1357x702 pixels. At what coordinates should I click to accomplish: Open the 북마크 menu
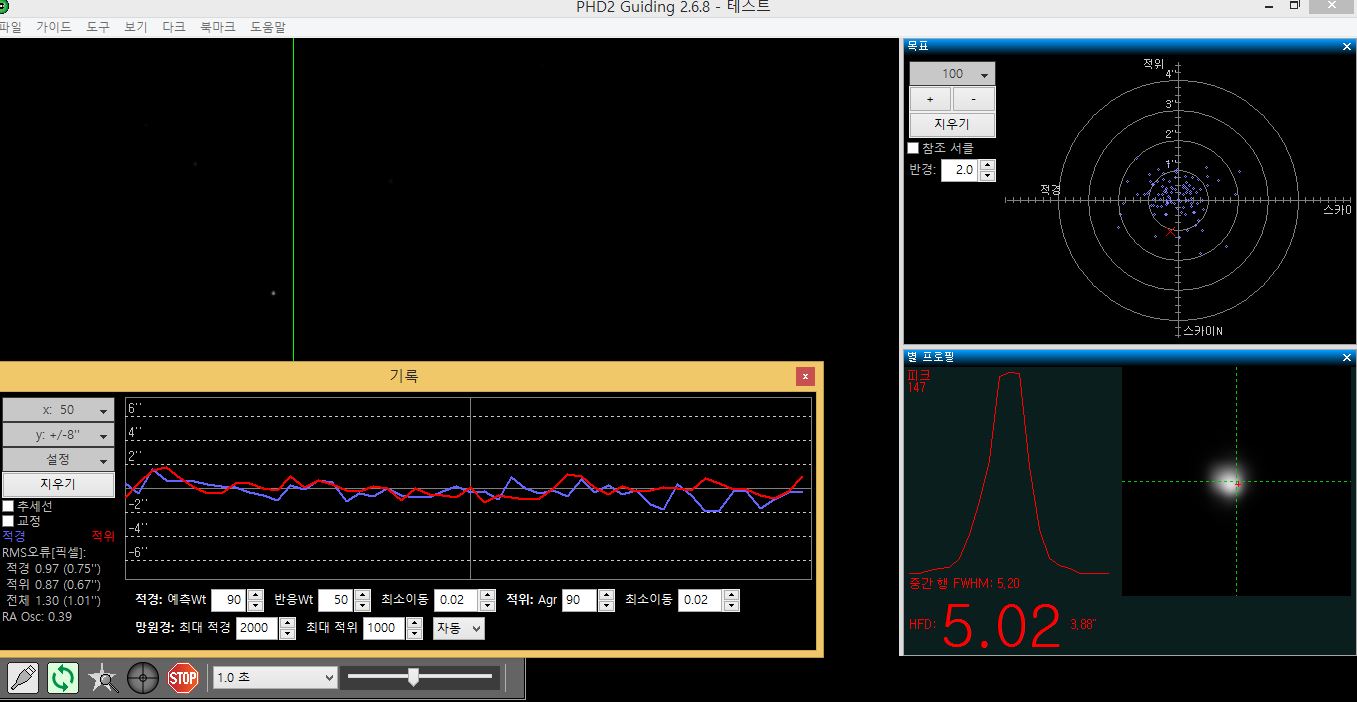pos(218,27)
